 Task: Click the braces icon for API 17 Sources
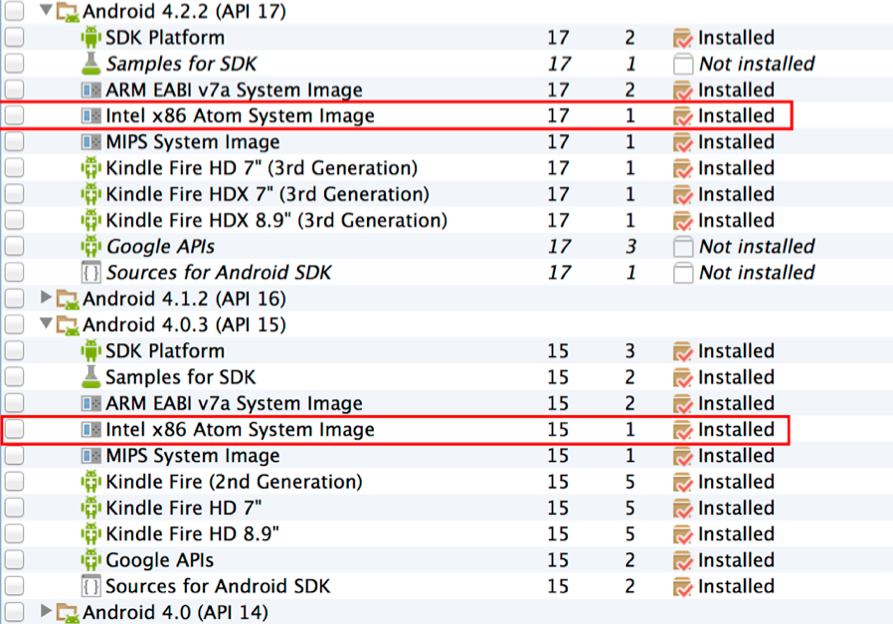(x=91, y=272)
